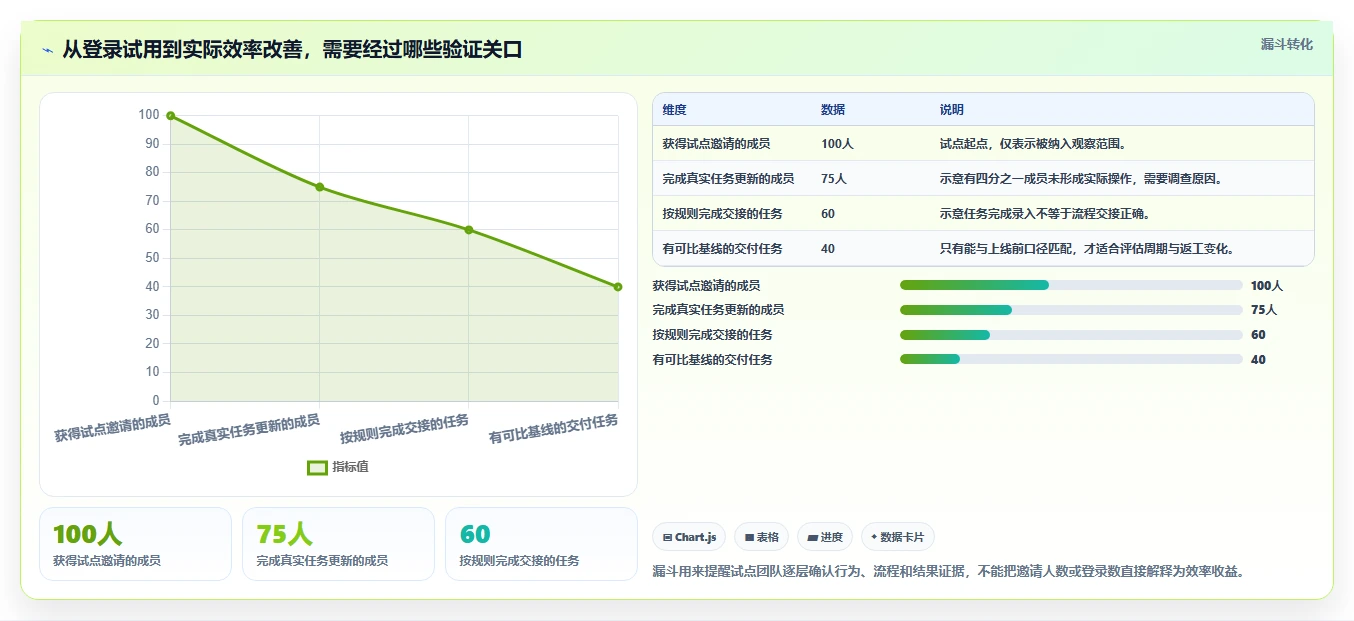Select table cell 有可比基线的交付任务 in 维度 column

tap(722, 249)
